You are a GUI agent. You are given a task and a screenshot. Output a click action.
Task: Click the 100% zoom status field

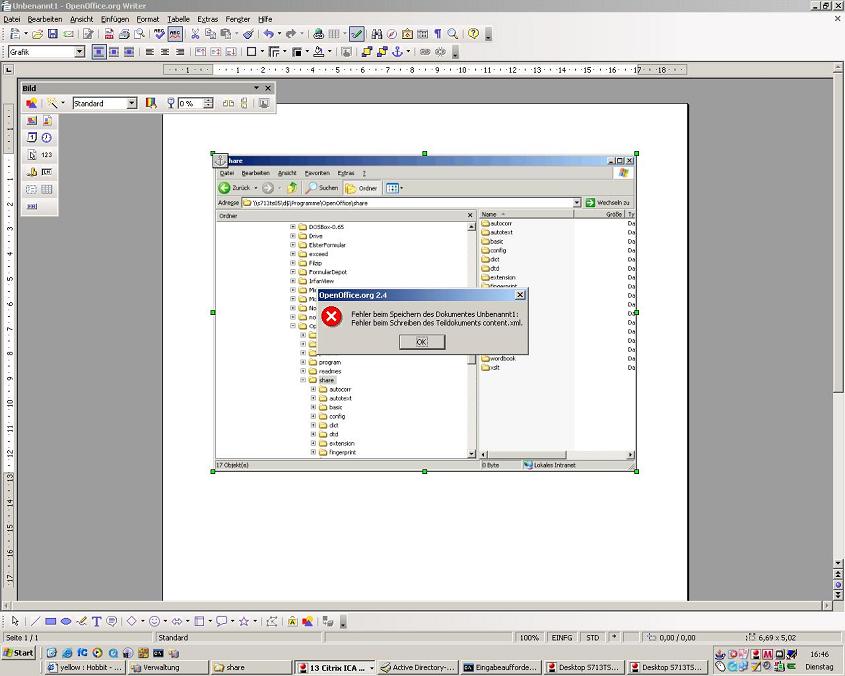click(x=529, y=637)
